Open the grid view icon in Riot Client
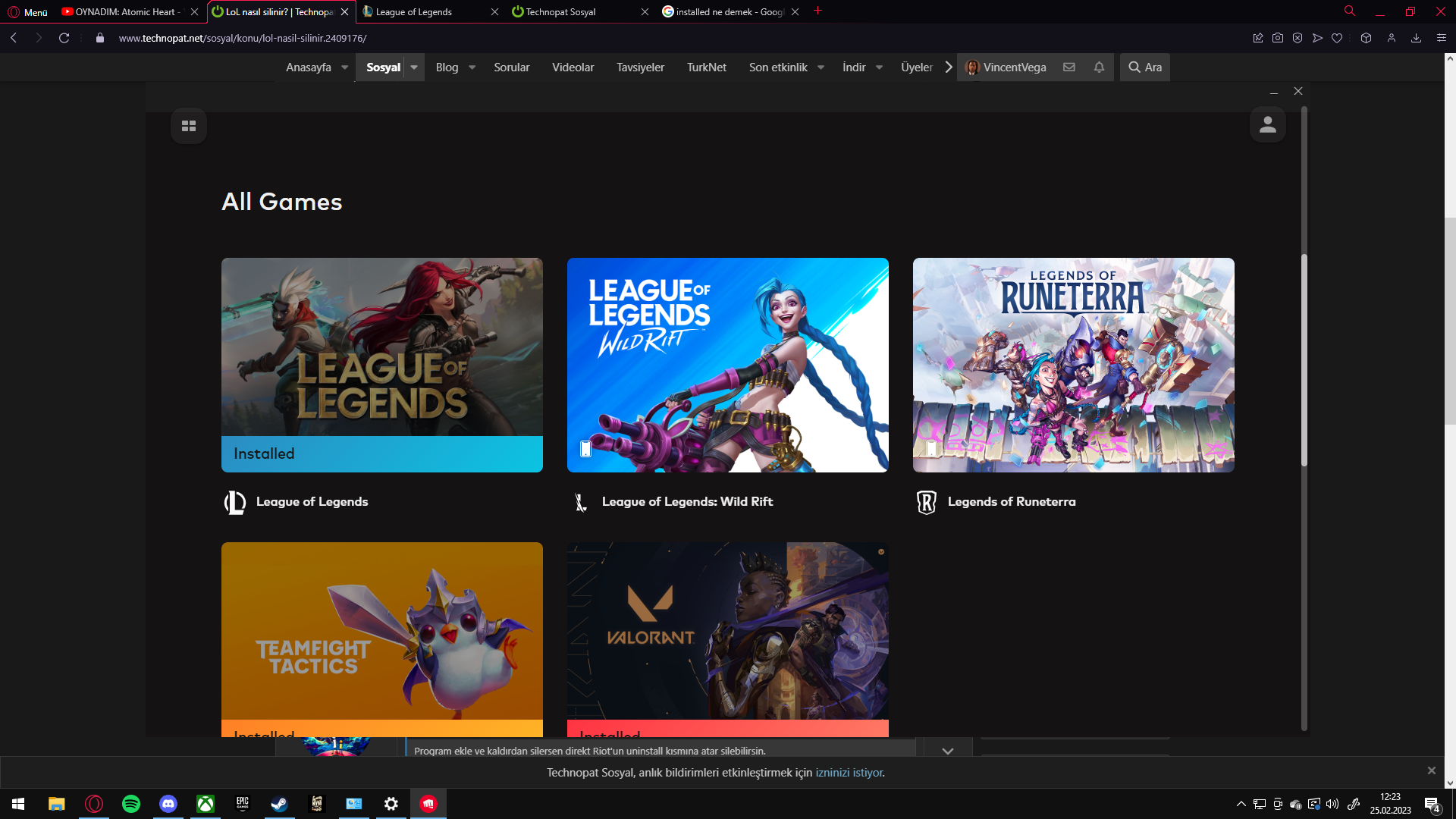Viewport: 1456px width, 819px height. (x=189, y=126)
